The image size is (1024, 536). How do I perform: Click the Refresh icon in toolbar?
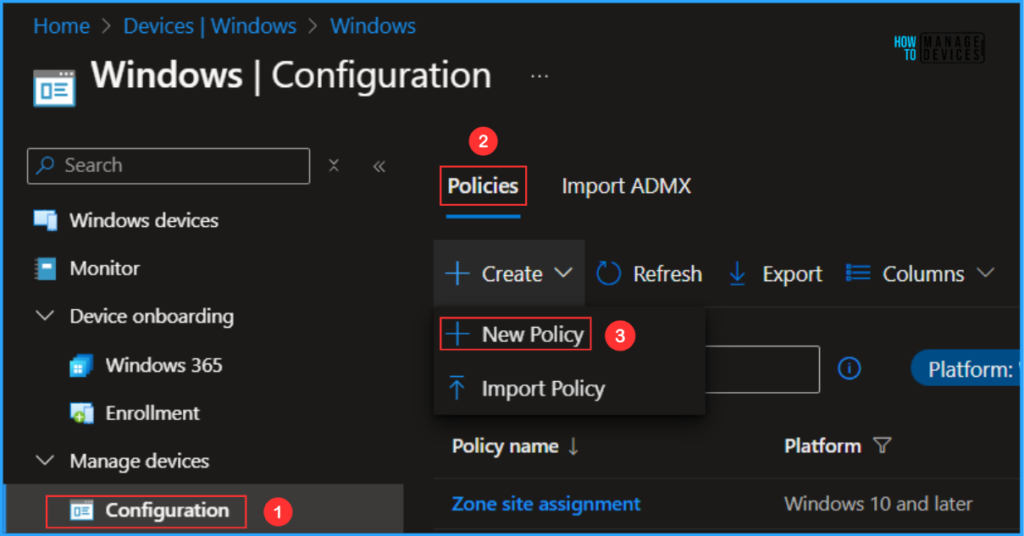pos(609,274)
